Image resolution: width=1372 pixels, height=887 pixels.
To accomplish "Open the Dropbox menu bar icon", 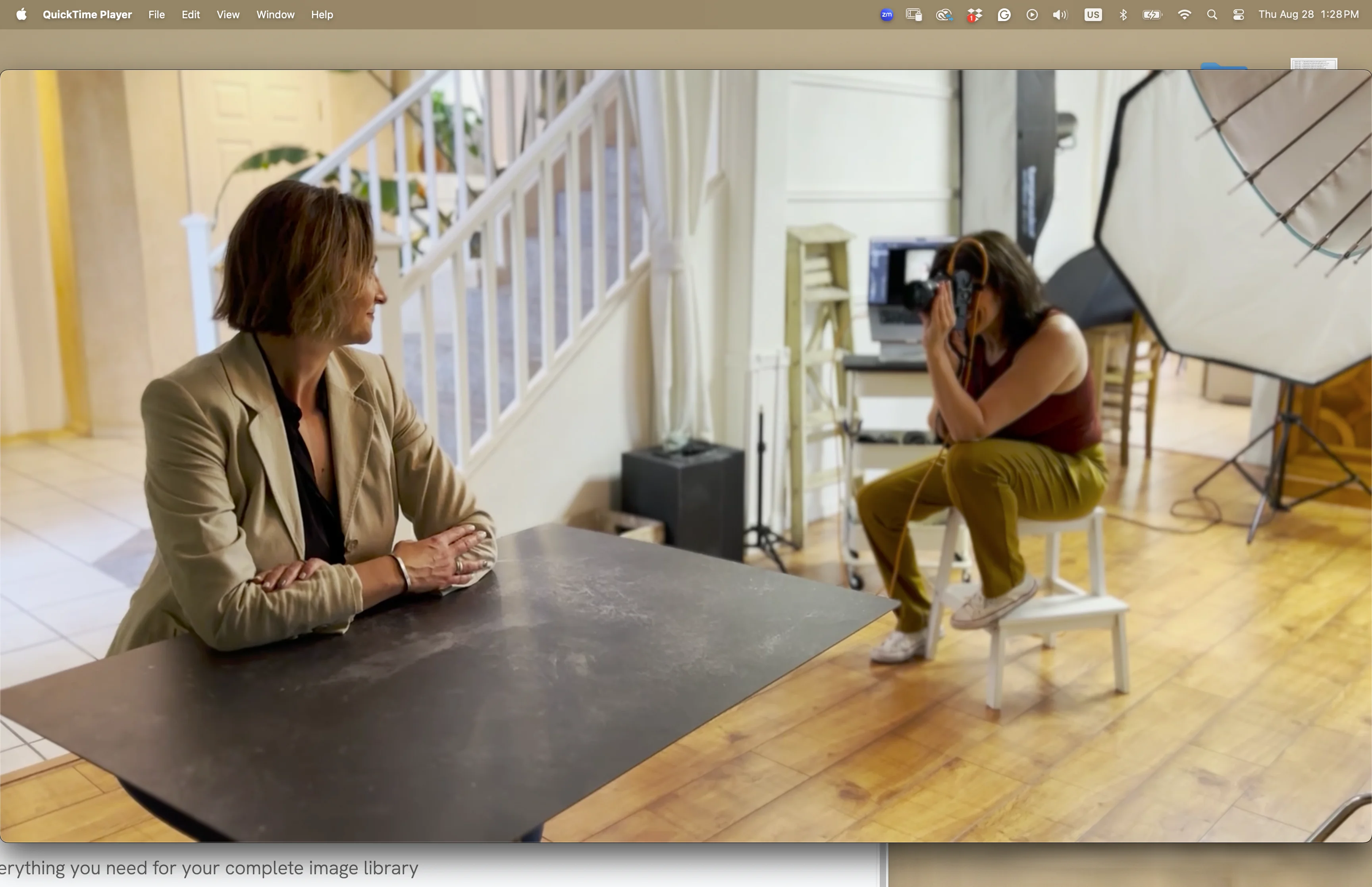I will pyautogui.click(x=974, y=15).
